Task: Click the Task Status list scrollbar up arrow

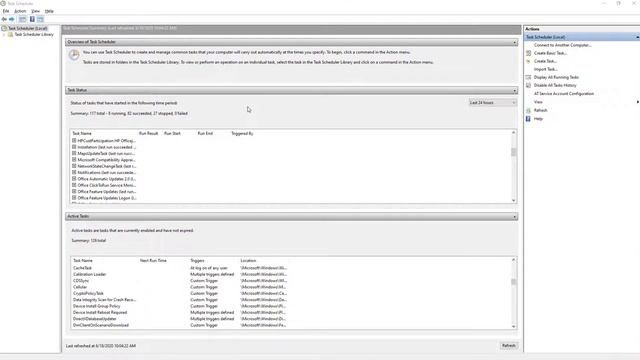Action: tap(513, 133)
